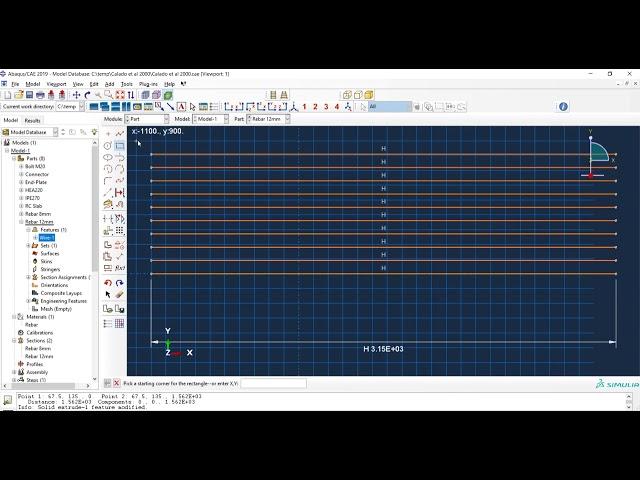640x480 pixels.
Task: Save the model database
Action: pos(29,95)
